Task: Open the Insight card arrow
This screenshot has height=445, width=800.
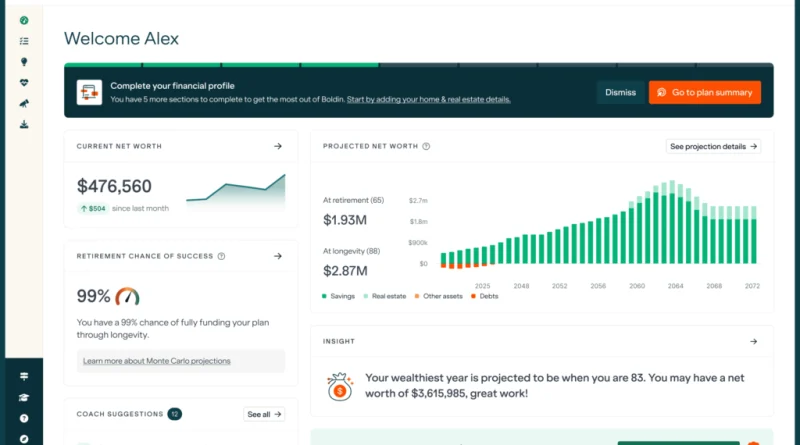Action: [753, 341]
